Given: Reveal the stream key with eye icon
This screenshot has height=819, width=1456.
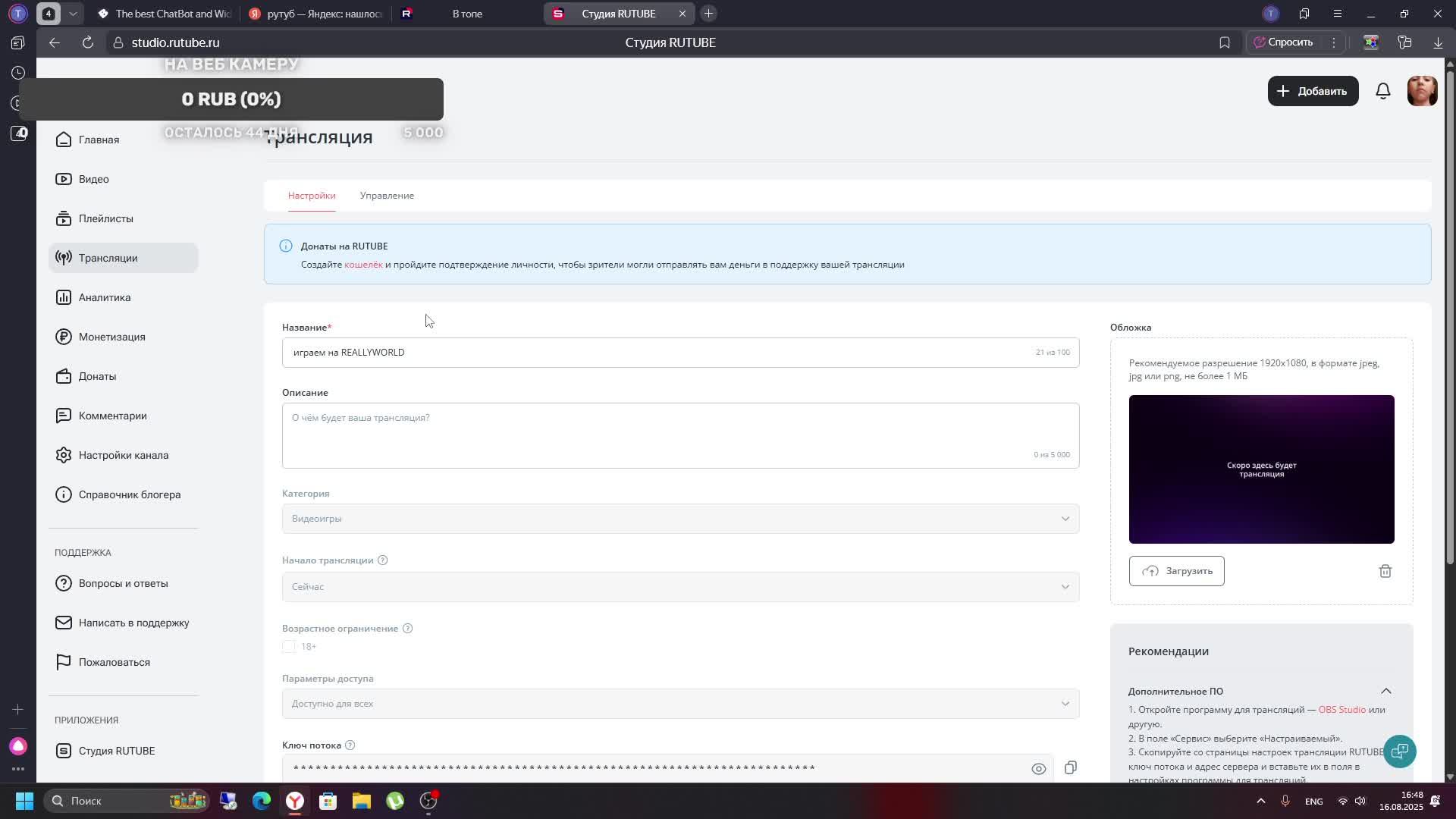Looking at the screenshot, I should click(x=1038, y=768).
